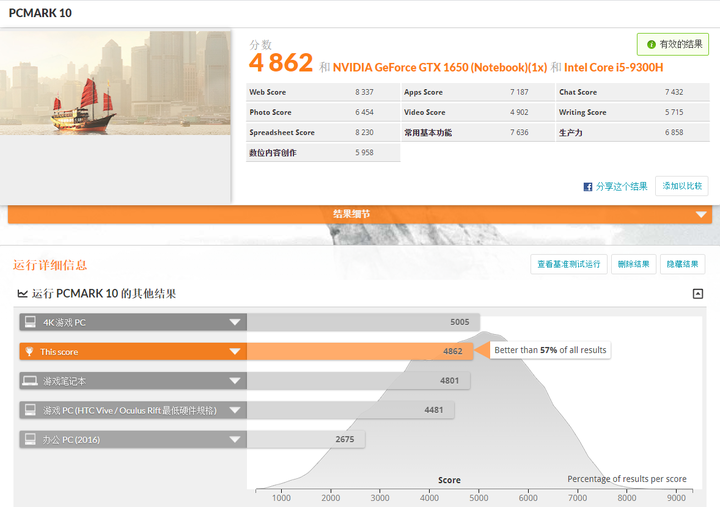Click the Writing Score value 5 715
720x507 pixels.
(674, 112)
